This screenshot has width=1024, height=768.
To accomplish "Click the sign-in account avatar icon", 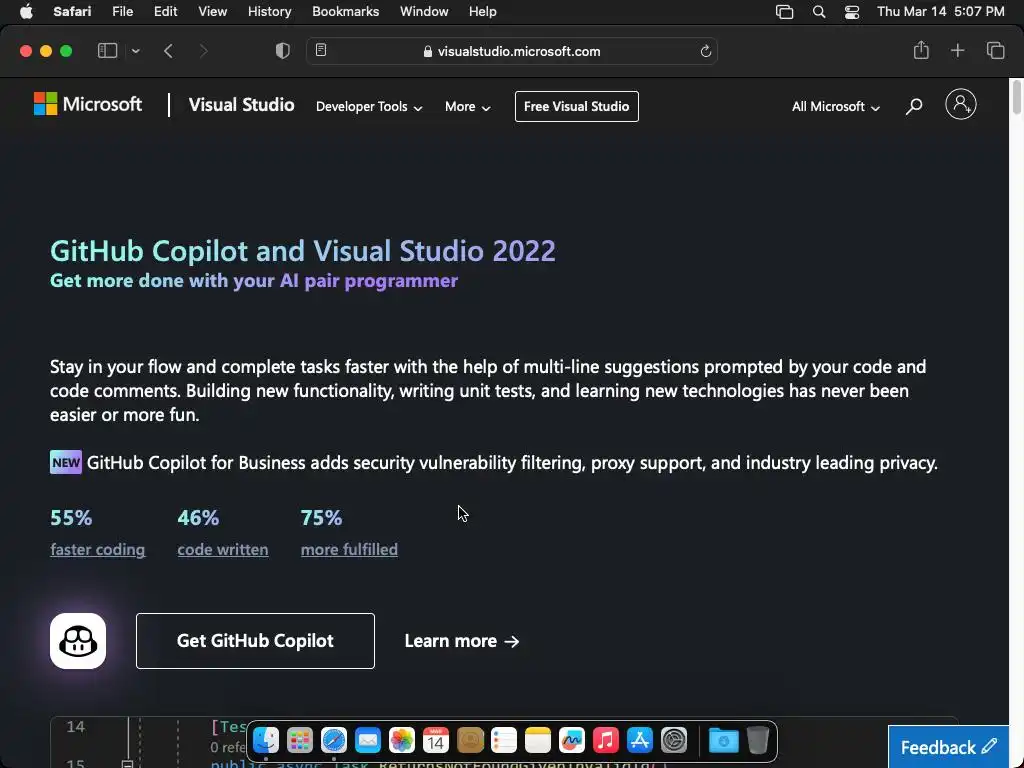I will pos(961,104).
